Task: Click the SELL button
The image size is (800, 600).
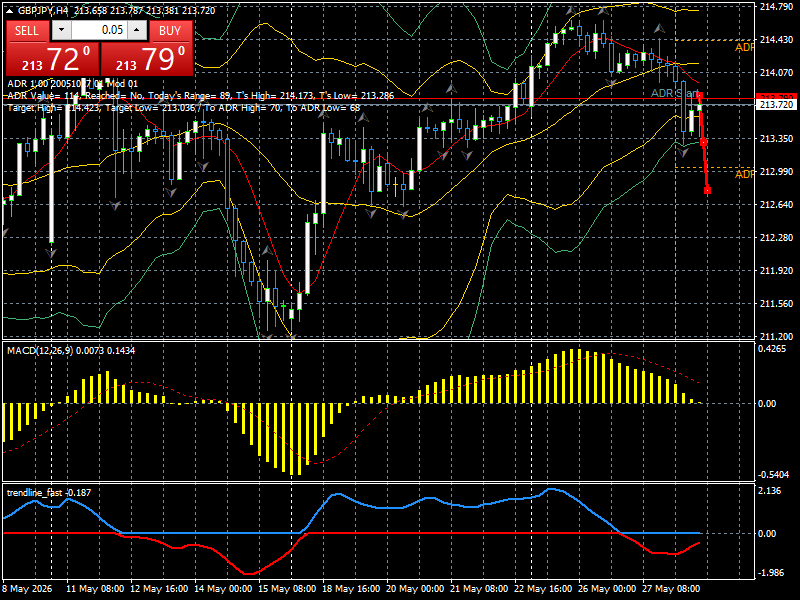Action: click(28, 31)
